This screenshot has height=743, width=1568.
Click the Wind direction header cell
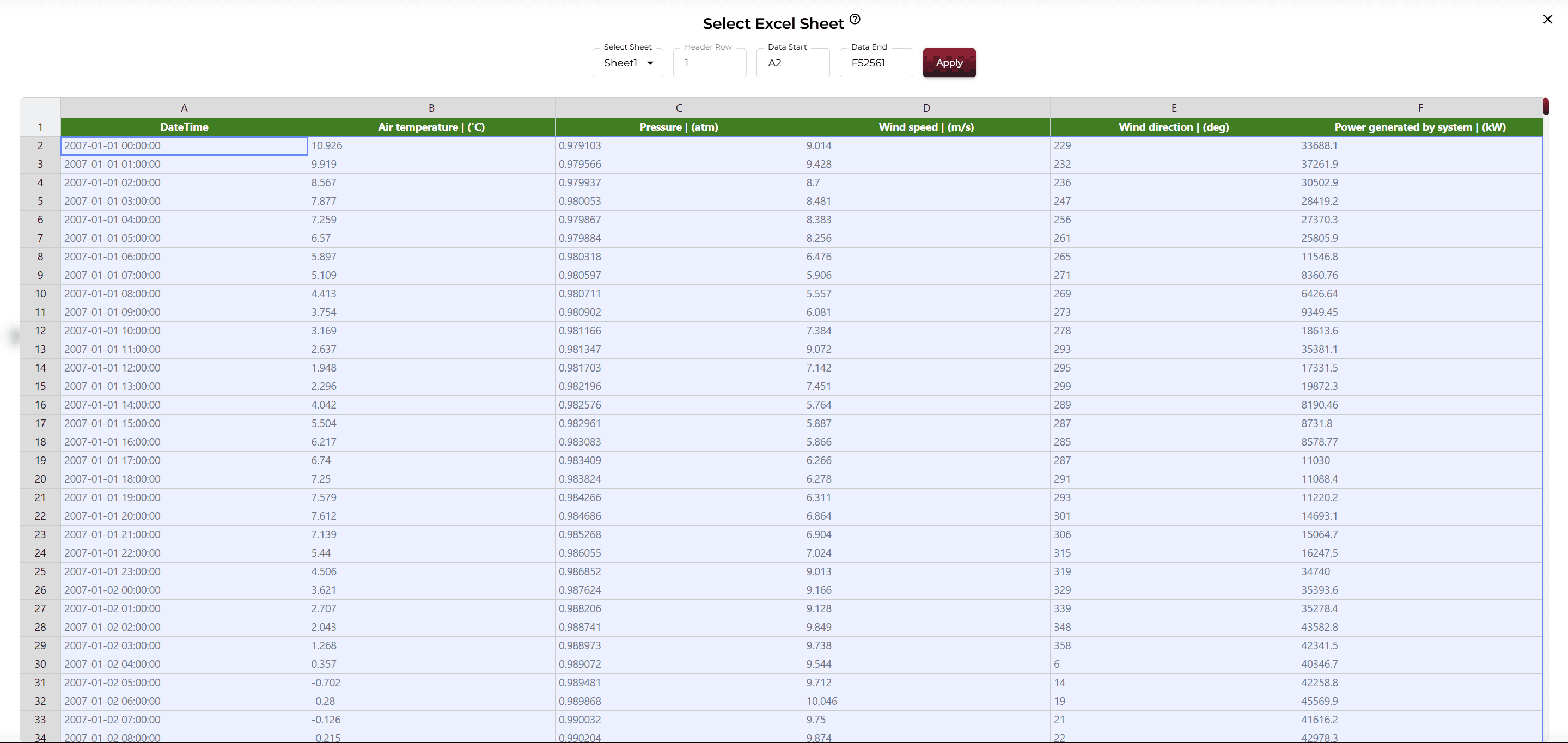1174,127
